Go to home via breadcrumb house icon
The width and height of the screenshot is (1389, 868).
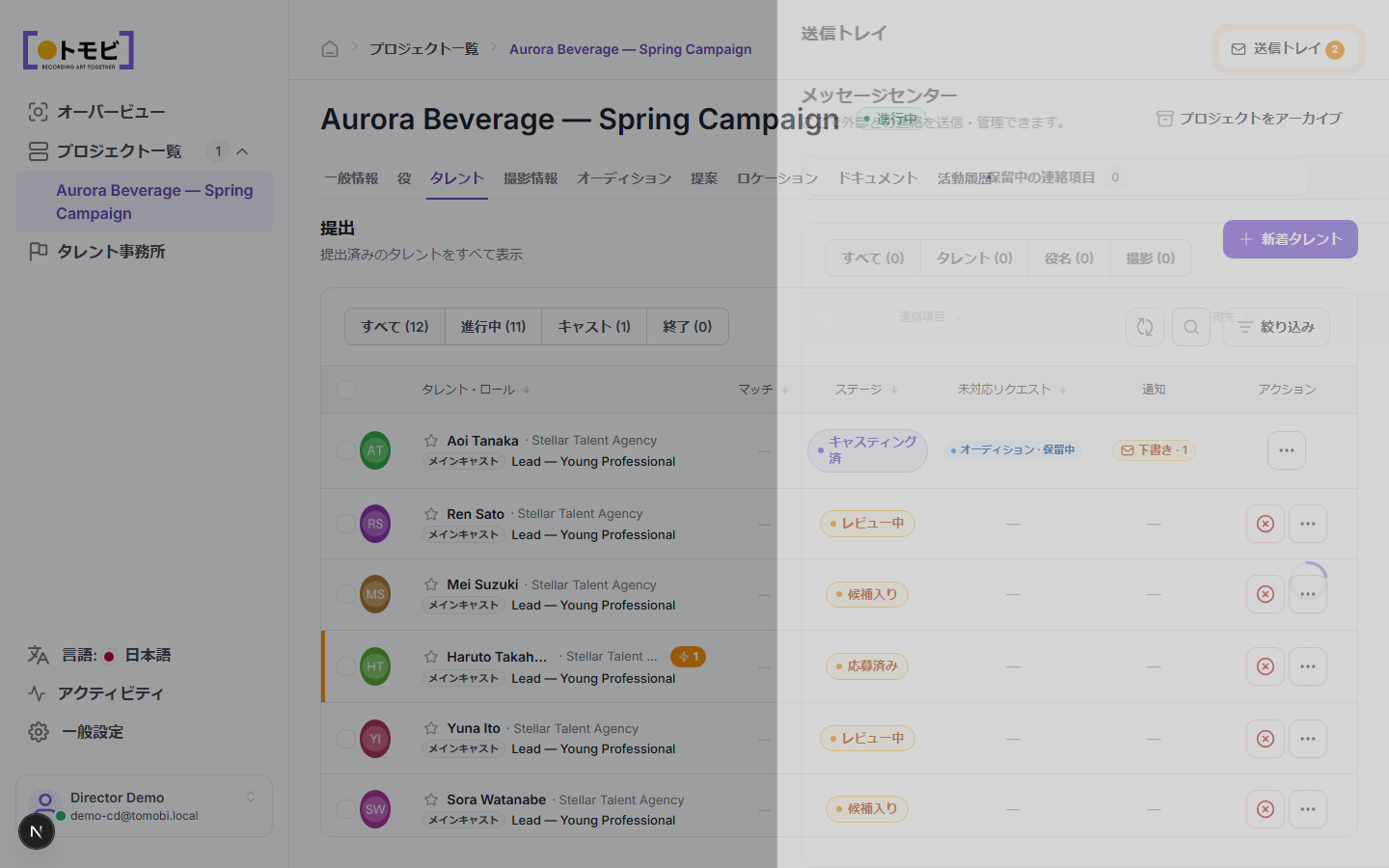pyautogui.click(x=330, y=49)
